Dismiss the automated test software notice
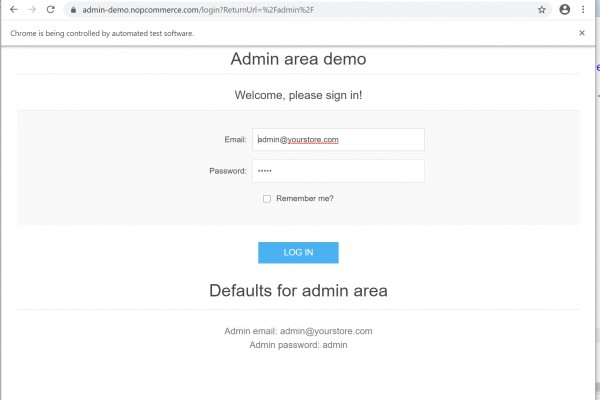Image resolution: width=600 pixels, height=400 pixels. 582,33
